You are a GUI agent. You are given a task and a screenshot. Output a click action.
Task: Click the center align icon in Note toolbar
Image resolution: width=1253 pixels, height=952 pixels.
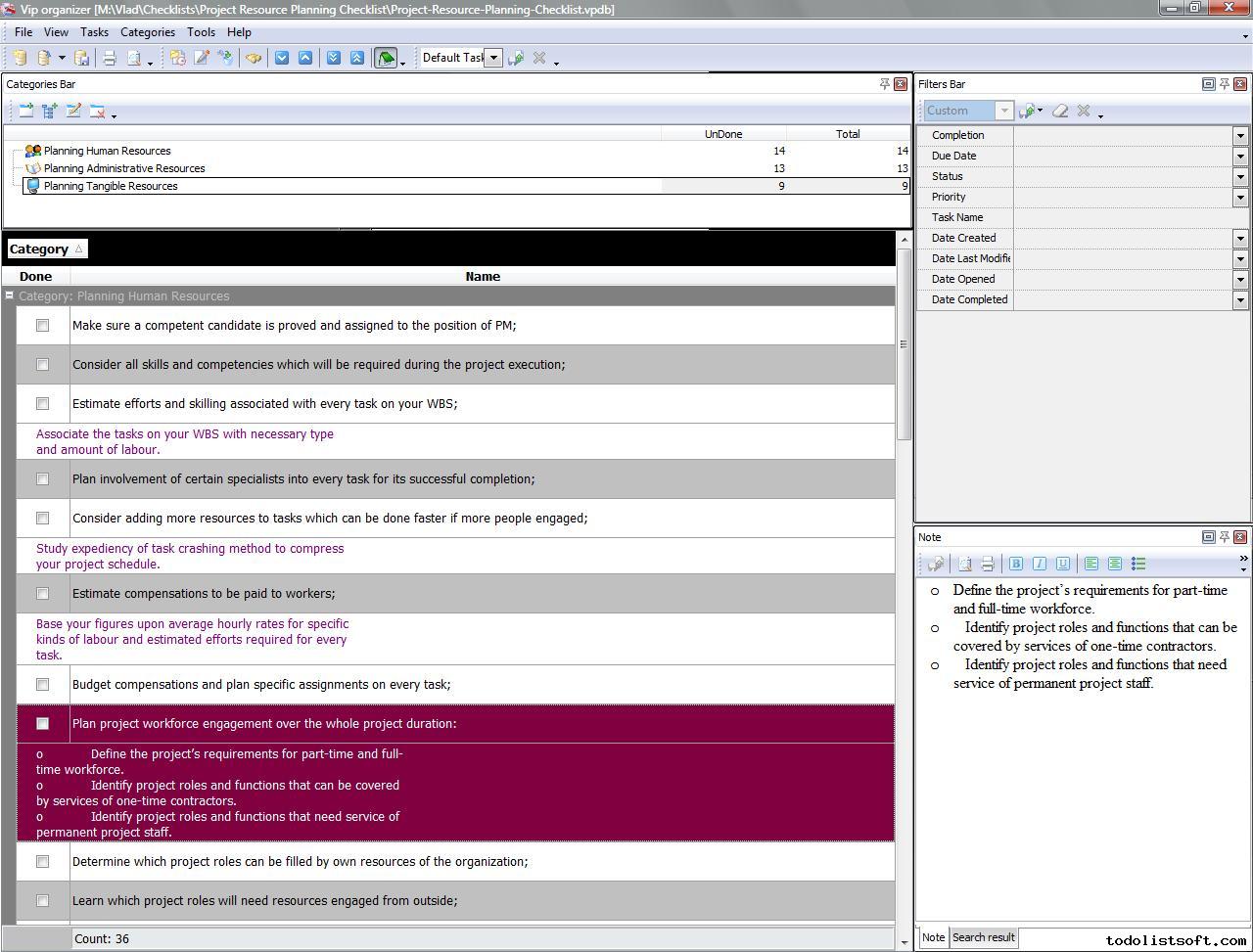[x=1115, y=564]
